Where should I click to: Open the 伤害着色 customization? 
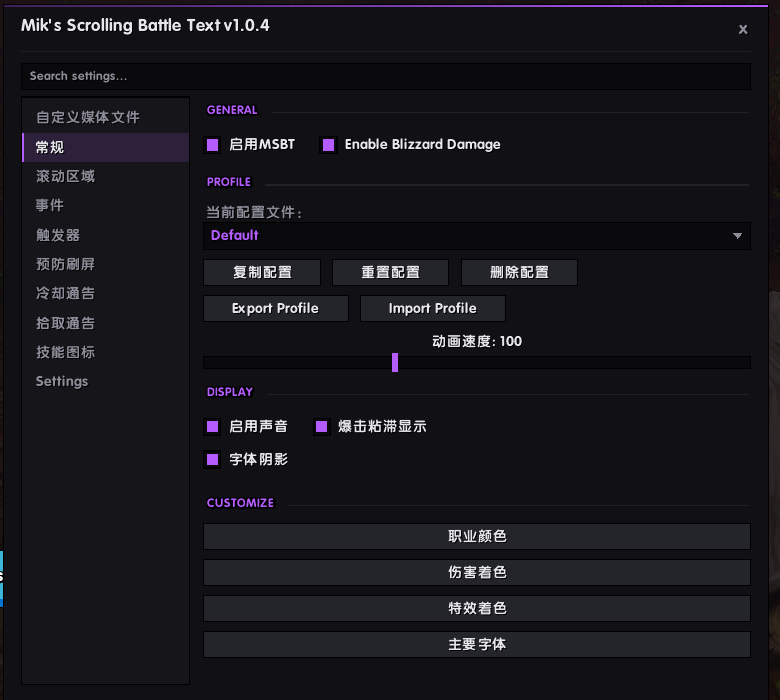click(477, 572)
